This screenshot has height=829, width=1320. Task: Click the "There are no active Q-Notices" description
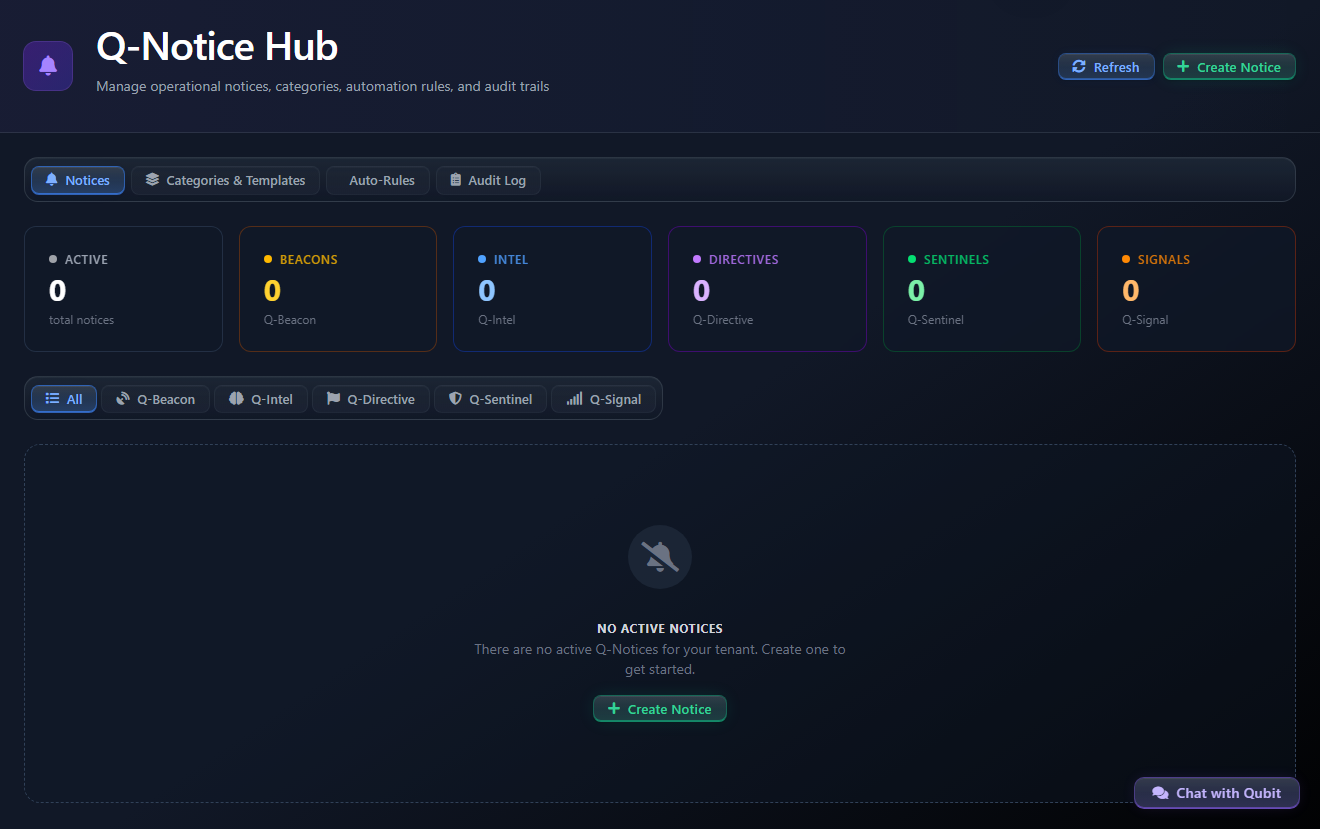tap(660, 659)
